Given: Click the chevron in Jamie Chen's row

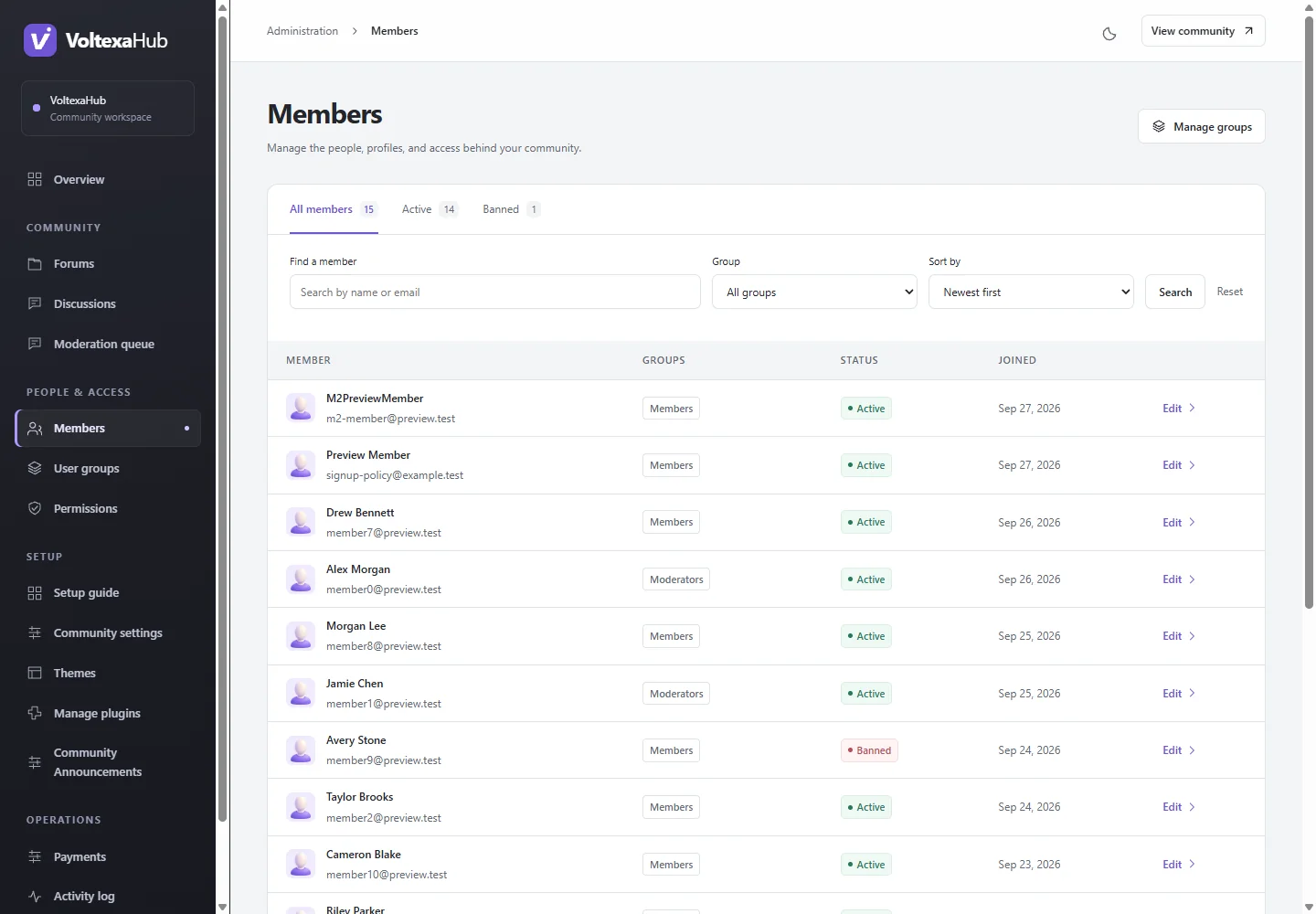Looking at the screenshot, I should coord(1192,693).
